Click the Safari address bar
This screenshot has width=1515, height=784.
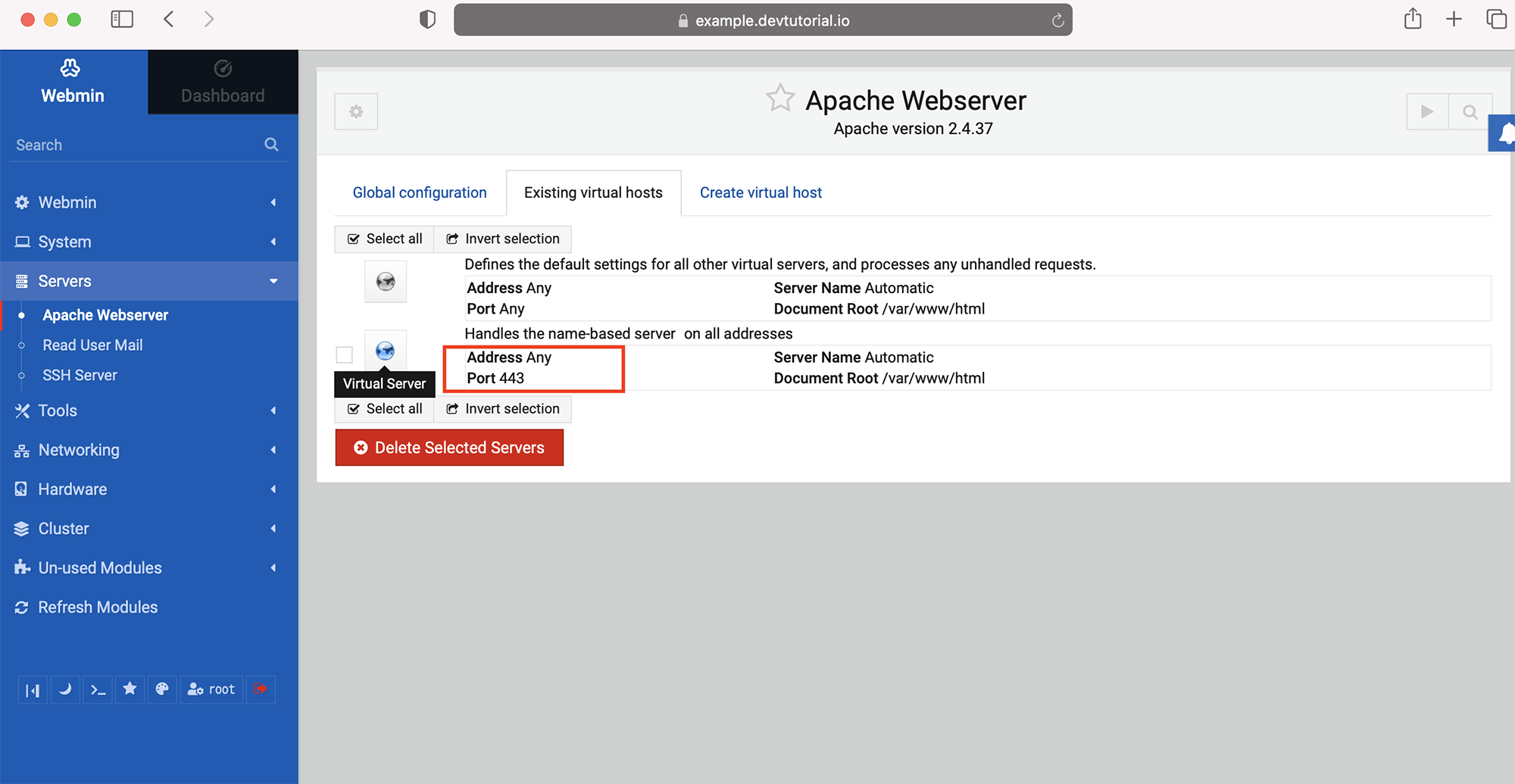[x=763, y=20]
